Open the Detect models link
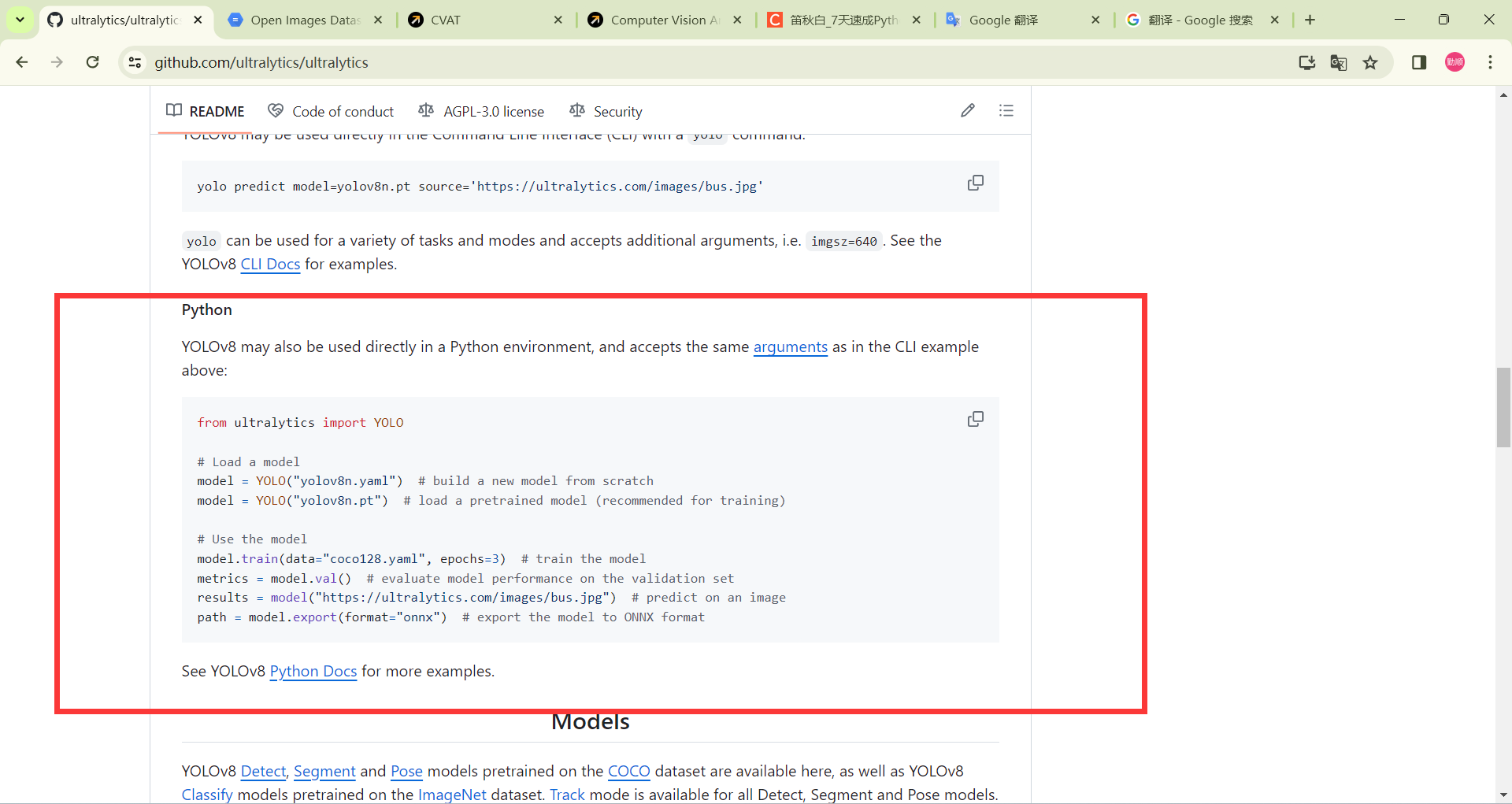1512x804 pixels. pos(264,771)
